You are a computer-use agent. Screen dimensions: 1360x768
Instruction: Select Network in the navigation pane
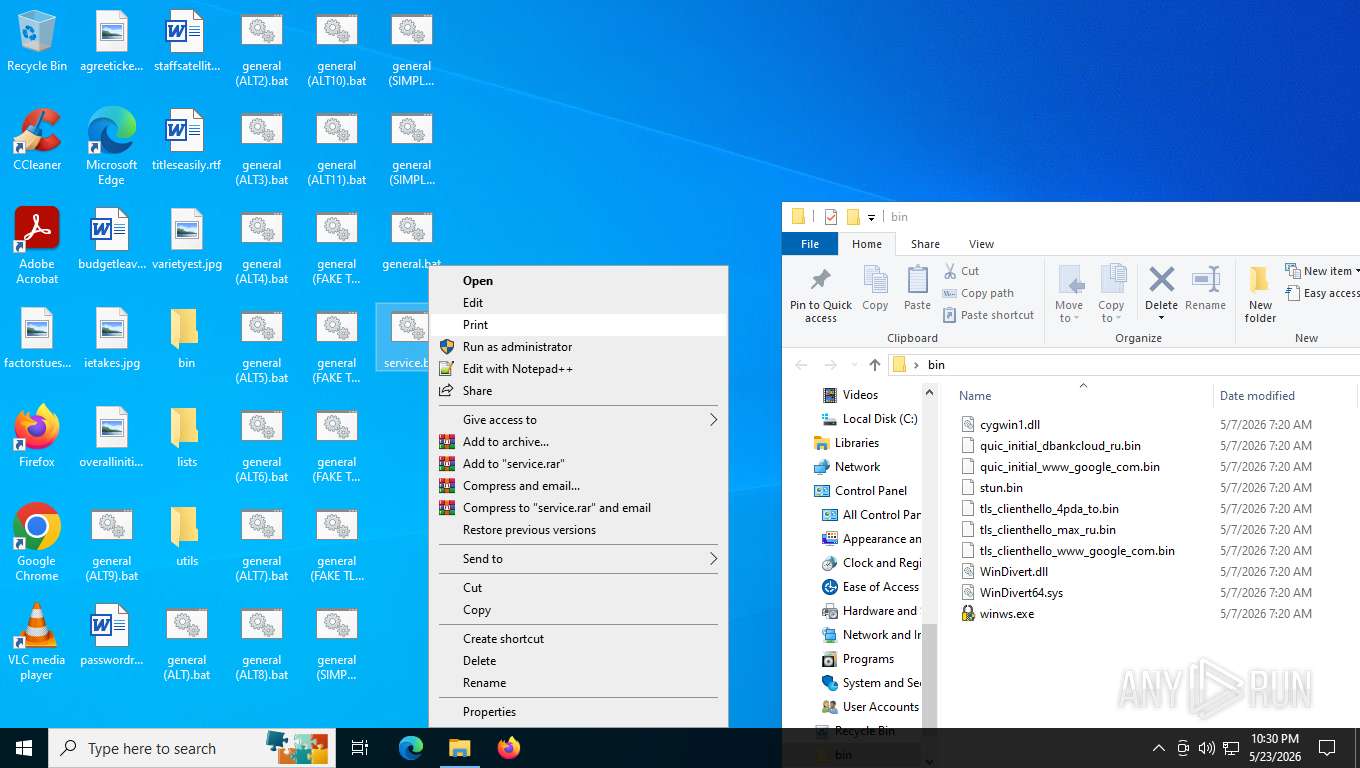pyautogui.click(x=848, y=467)
